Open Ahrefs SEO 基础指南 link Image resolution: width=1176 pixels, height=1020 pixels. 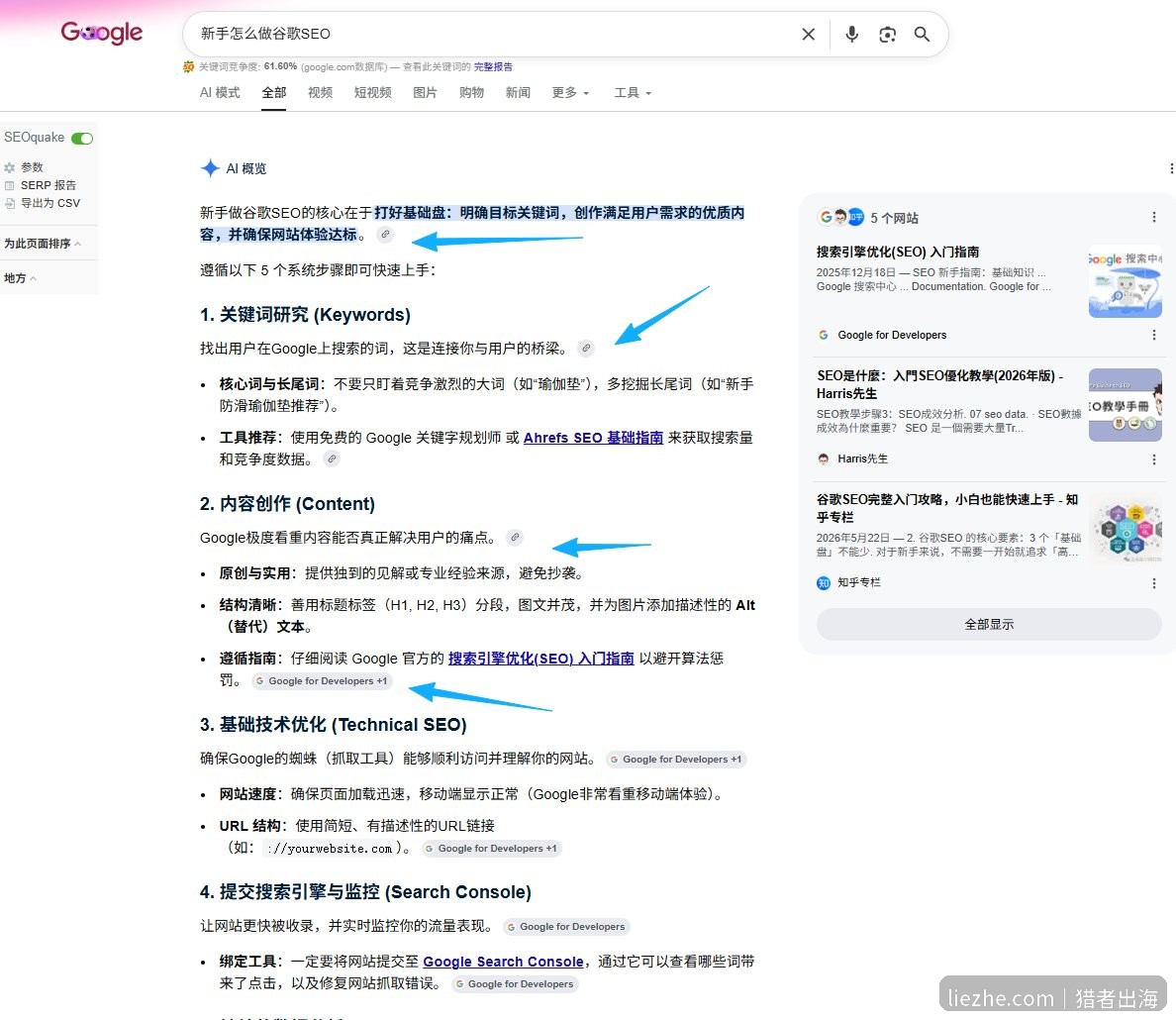point(593,438)
